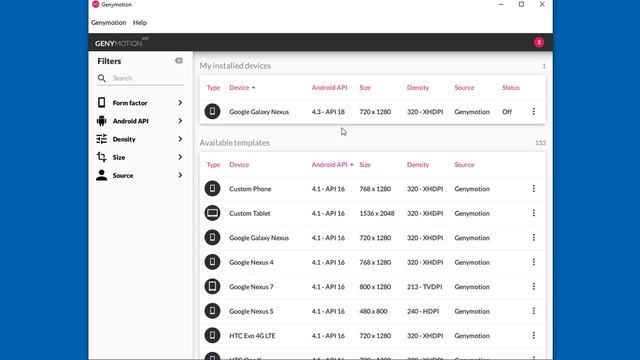Click the Custom Tablet device type icon

[212, 213]
